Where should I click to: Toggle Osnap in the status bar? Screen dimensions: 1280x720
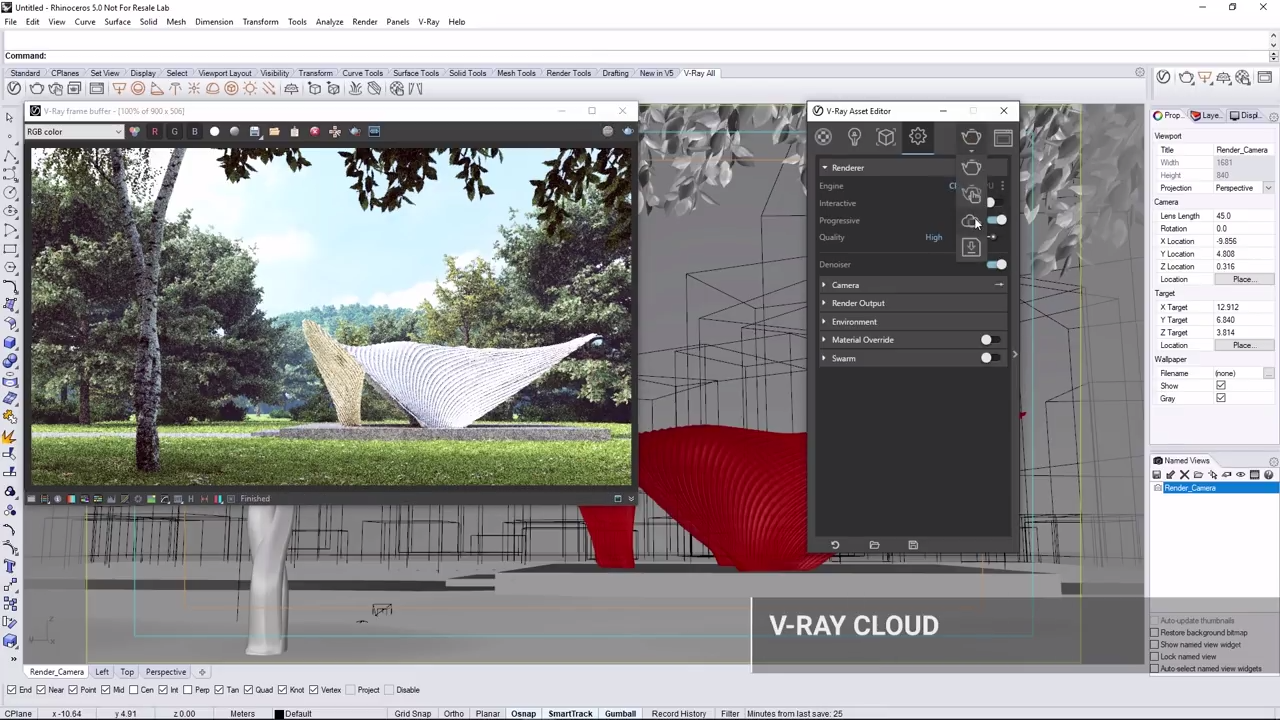coord(523,714)
